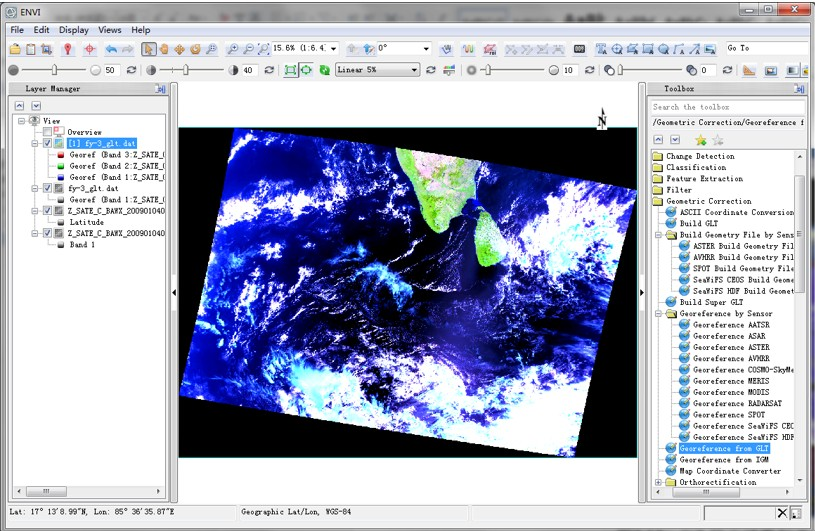Open the Data Manager clipboard icon
This screenshot has width=815, height=531.
31,49
